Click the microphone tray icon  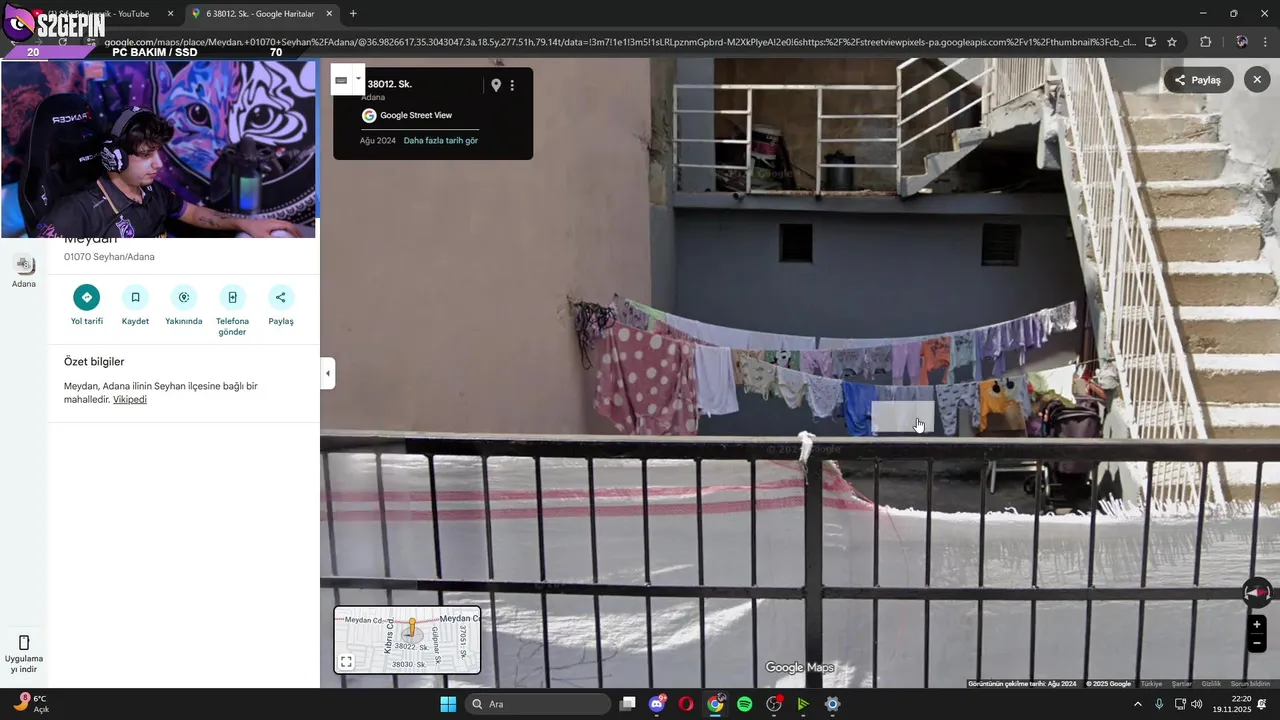click(x=1159, y=704)
